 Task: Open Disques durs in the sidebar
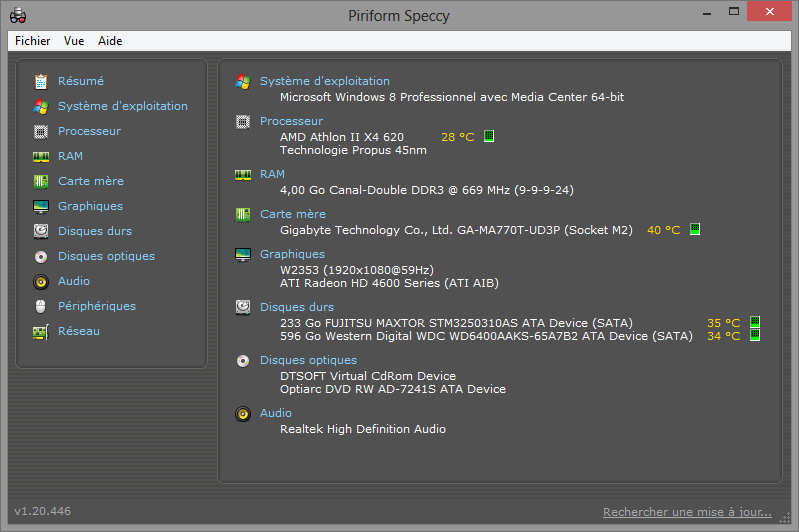(x=95, y=231)
